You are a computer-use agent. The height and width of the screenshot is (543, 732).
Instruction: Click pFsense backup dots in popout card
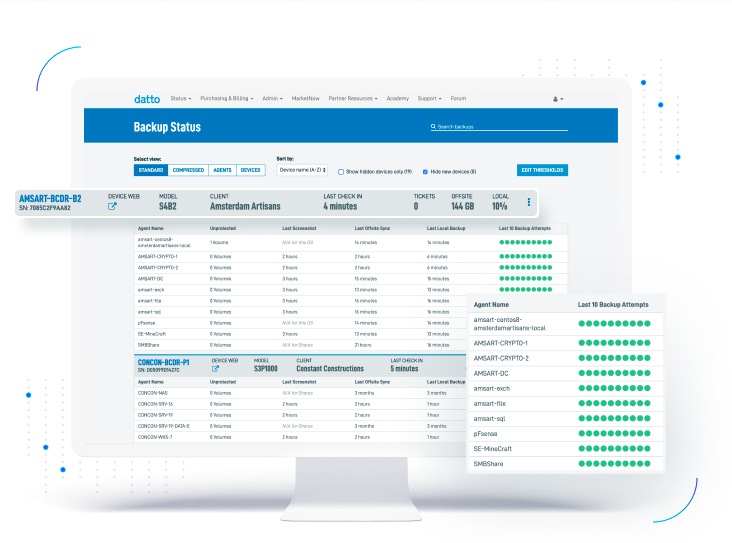[x=614, y=434]
